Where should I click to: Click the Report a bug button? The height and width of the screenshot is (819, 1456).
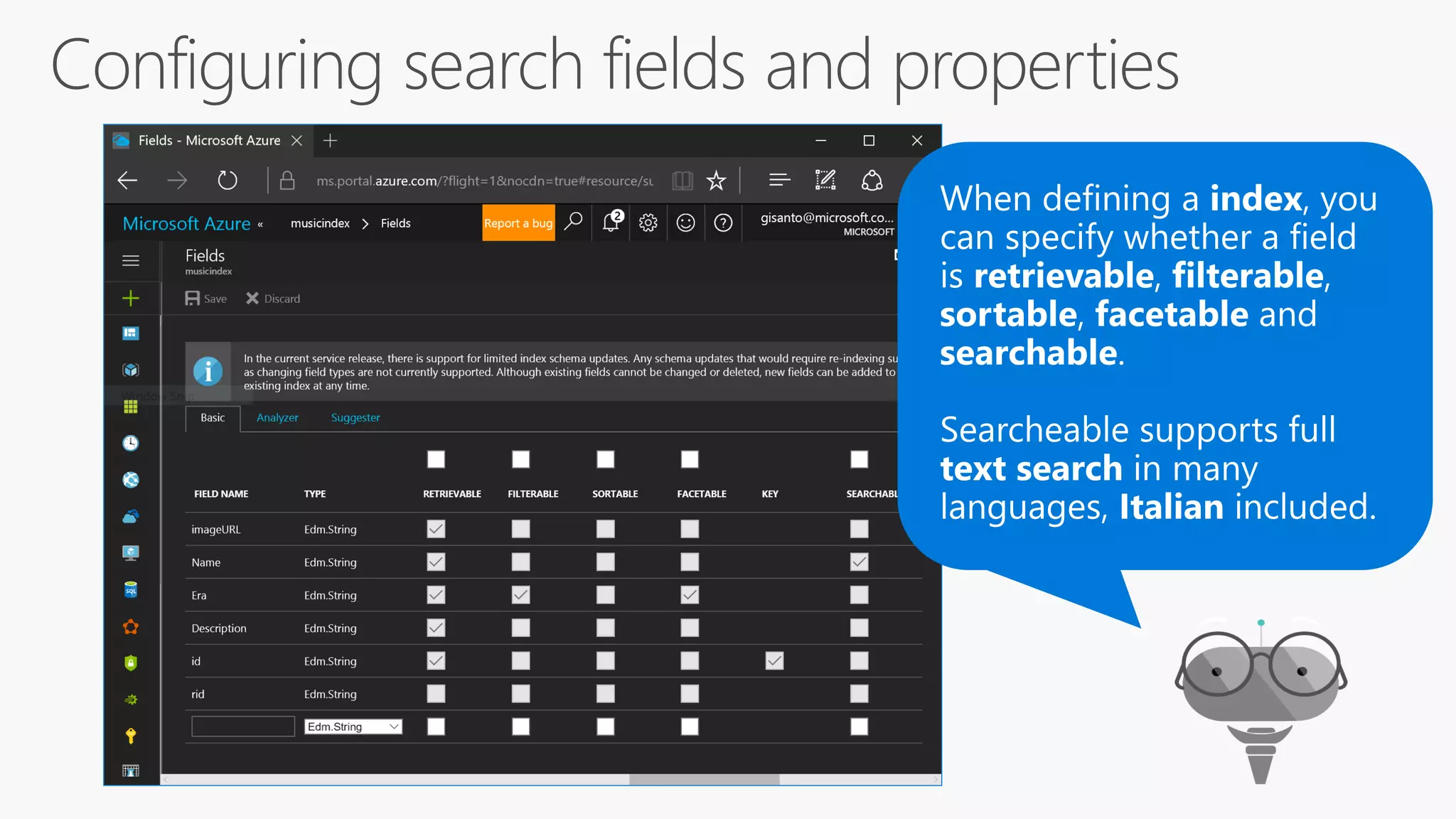[518, 223]
